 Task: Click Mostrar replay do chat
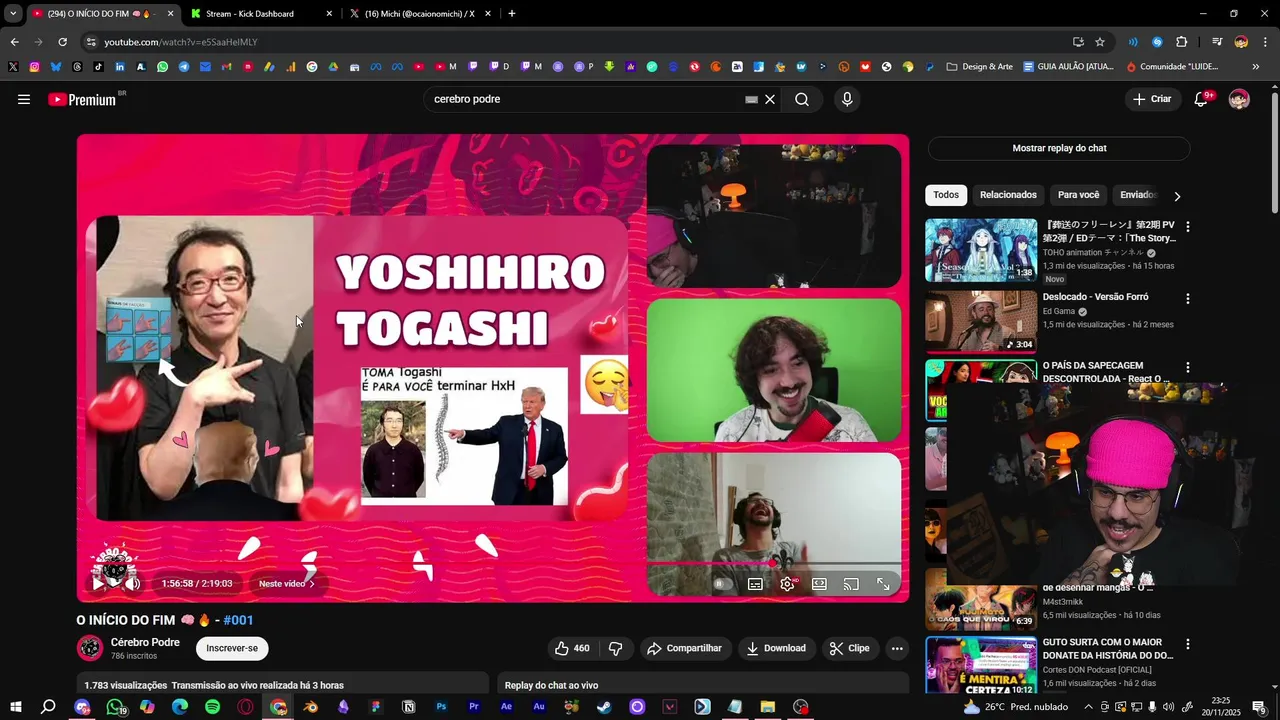pyautogui.click(x=1059, y=148)
